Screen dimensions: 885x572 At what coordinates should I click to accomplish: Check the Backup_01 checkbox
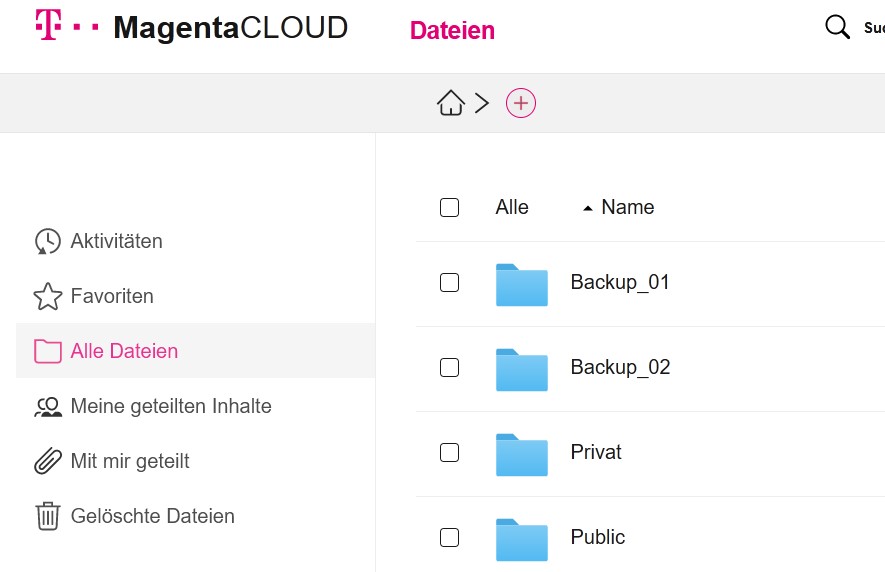click(x=450, y=283)
